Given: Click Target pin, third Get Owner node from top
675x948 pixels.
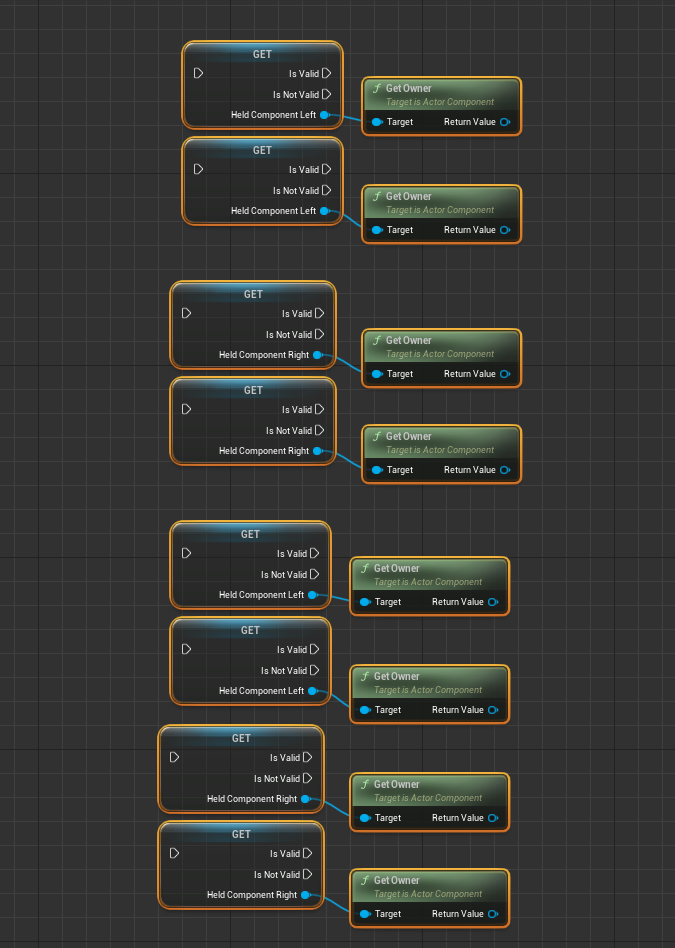Looking at the screenshot, I should pos(377,374).
